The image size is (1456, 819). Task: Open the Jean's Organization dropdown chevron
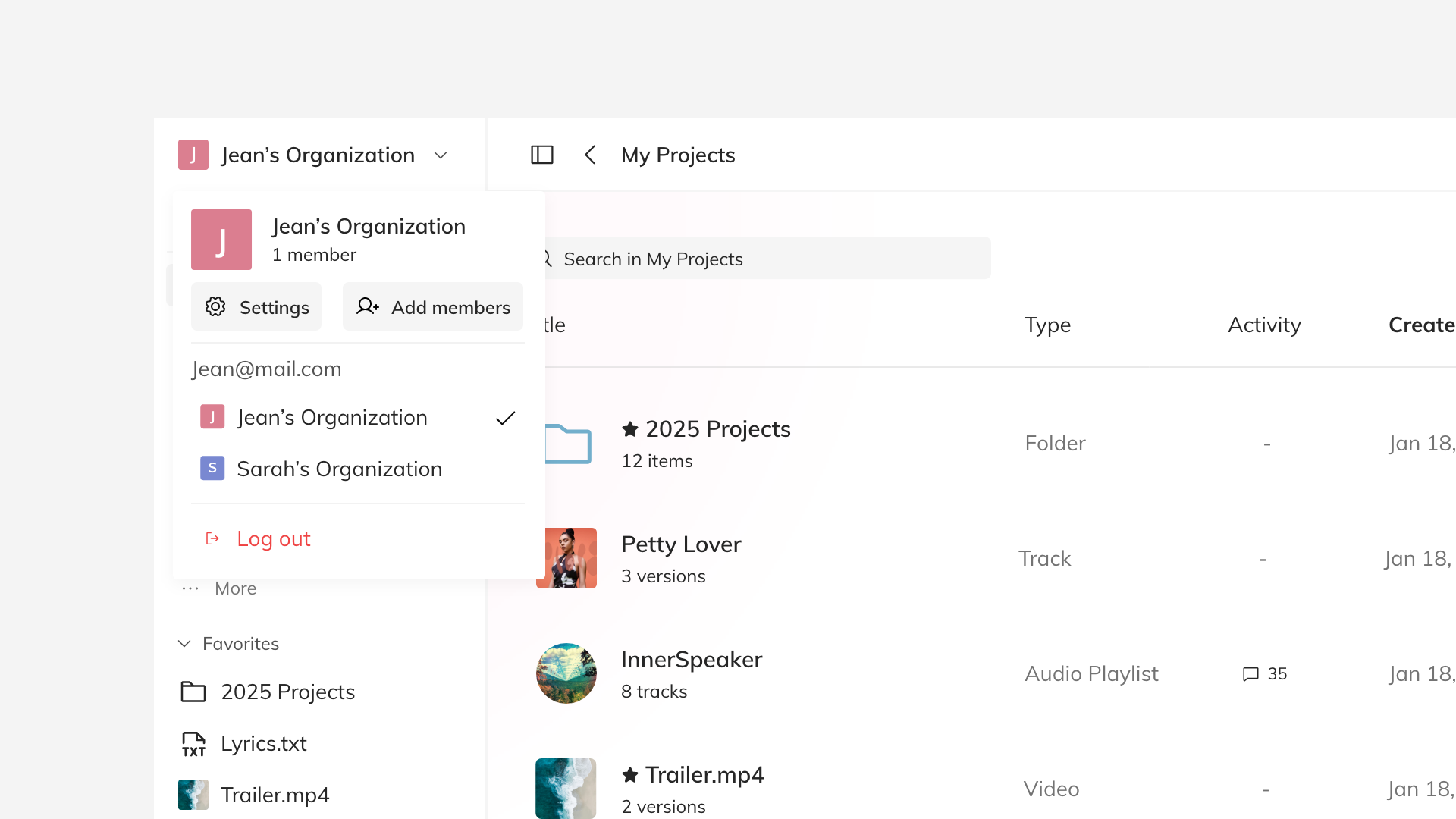(441, 155)
